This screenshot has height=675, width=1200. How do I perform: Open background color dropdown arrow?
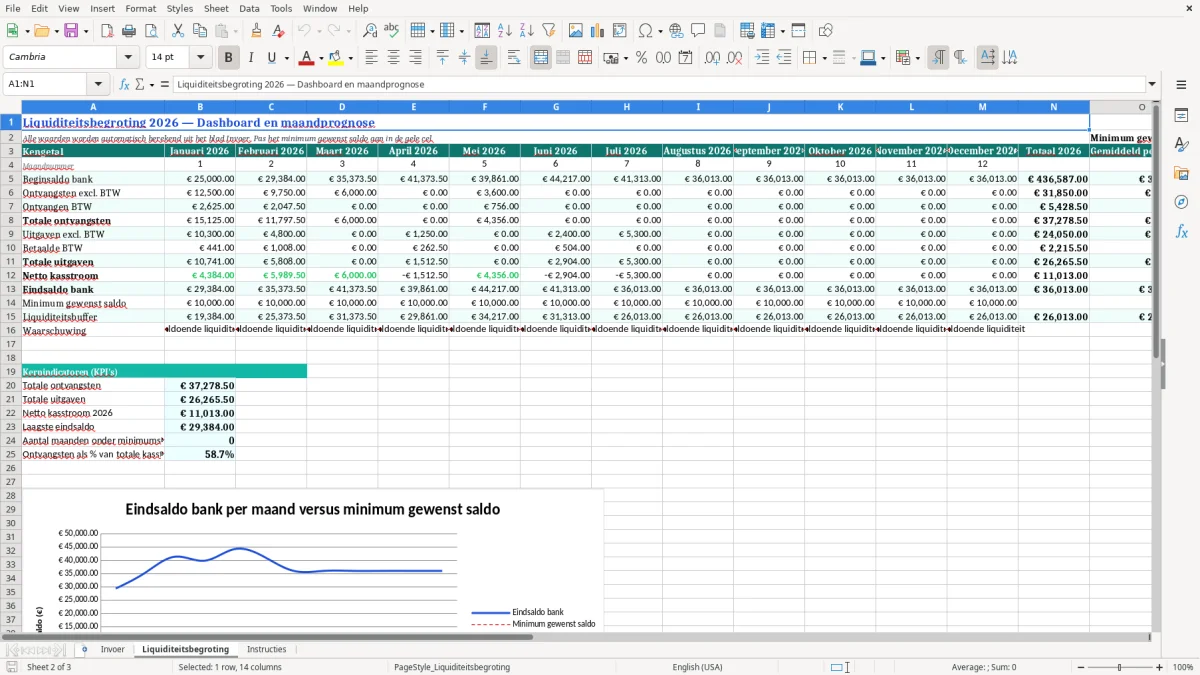coord(351,58)
